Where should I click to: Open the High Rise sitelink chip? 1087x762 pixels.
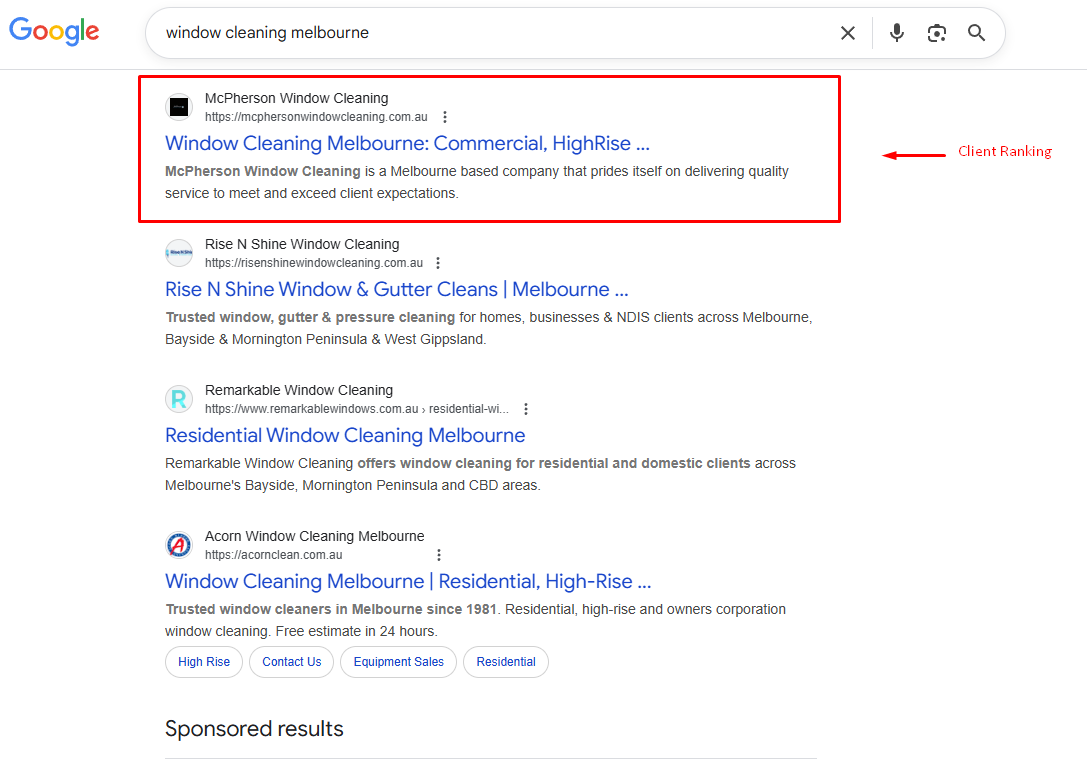click(x=204, y=662)
